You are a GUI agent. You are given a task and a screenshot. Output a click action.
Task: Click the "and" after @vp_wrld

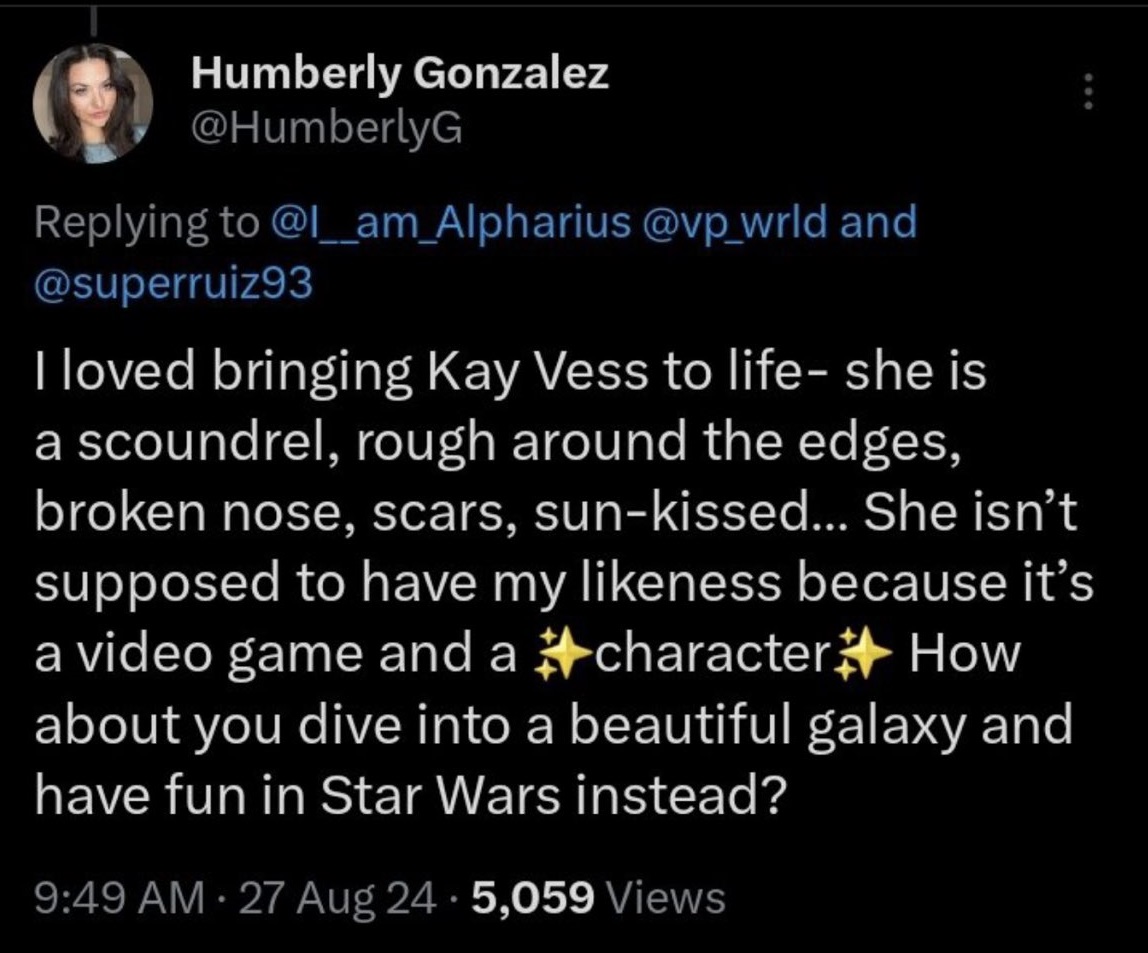point(879,221)
